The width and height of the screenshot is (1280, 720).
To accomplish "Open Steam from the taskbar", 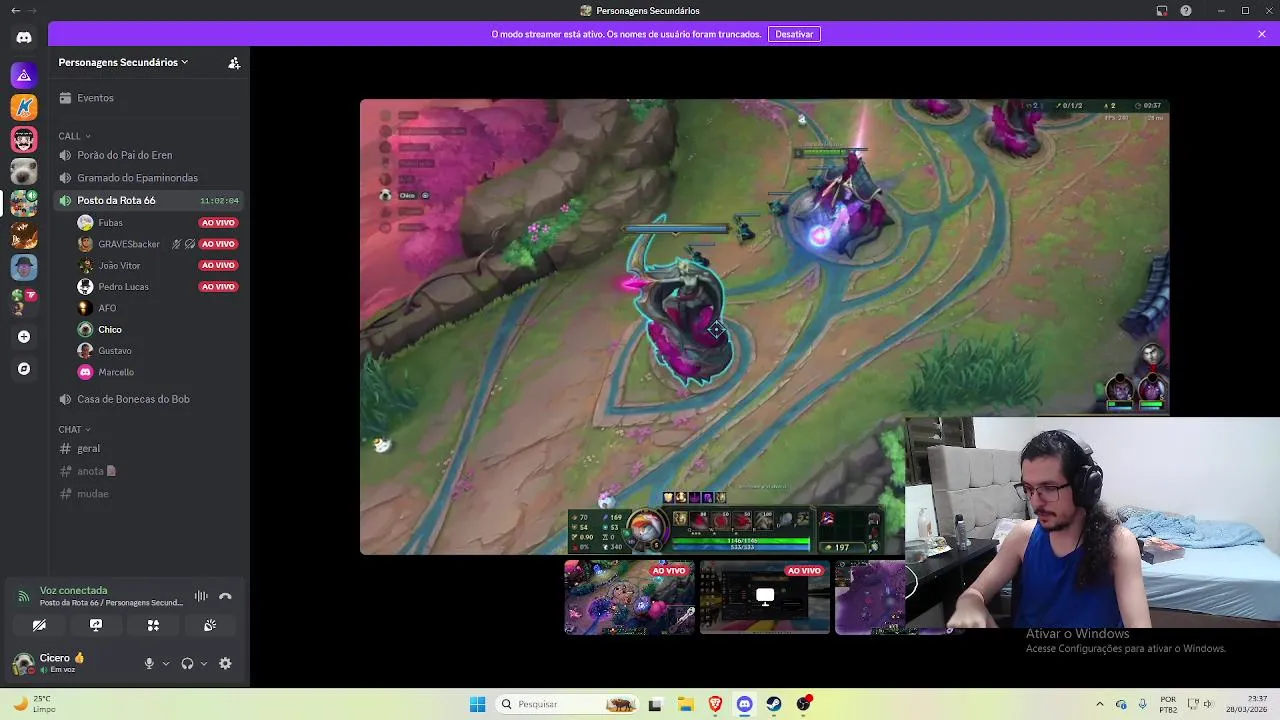I will click(774, 704).
